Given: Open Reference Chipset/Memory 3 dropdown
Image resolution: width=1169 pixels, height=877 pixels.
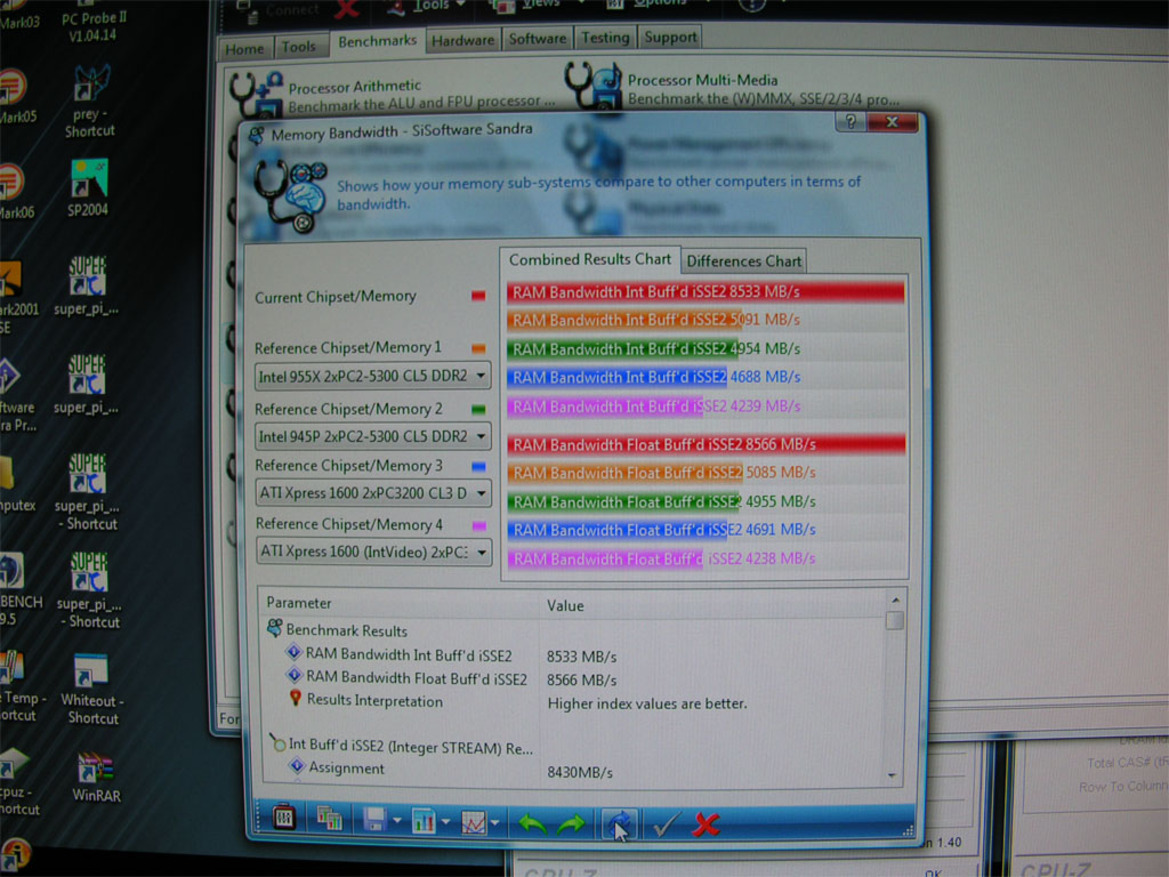Looking at the screenshot, I should 373,493.
